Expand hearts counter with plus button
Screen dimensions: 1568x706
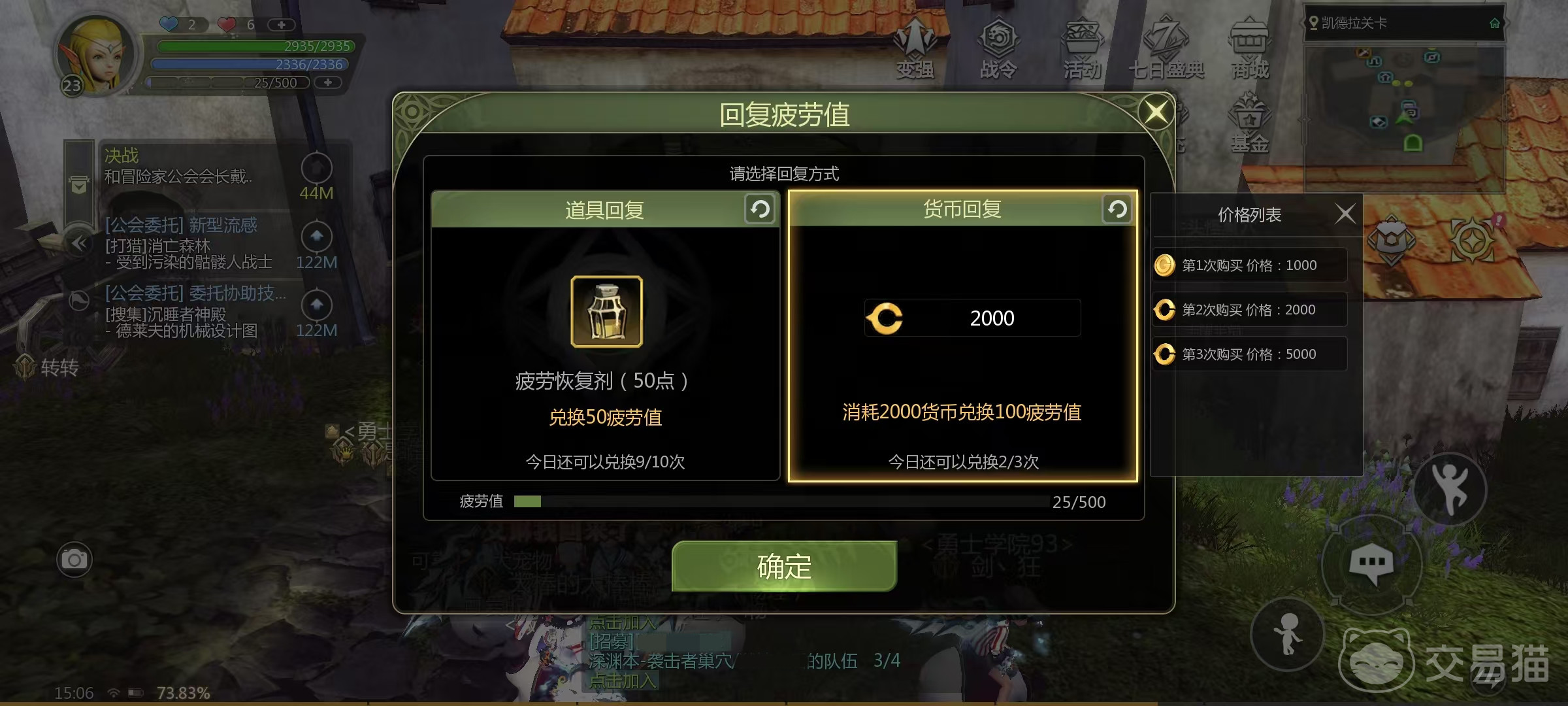(x=282, y=25)
